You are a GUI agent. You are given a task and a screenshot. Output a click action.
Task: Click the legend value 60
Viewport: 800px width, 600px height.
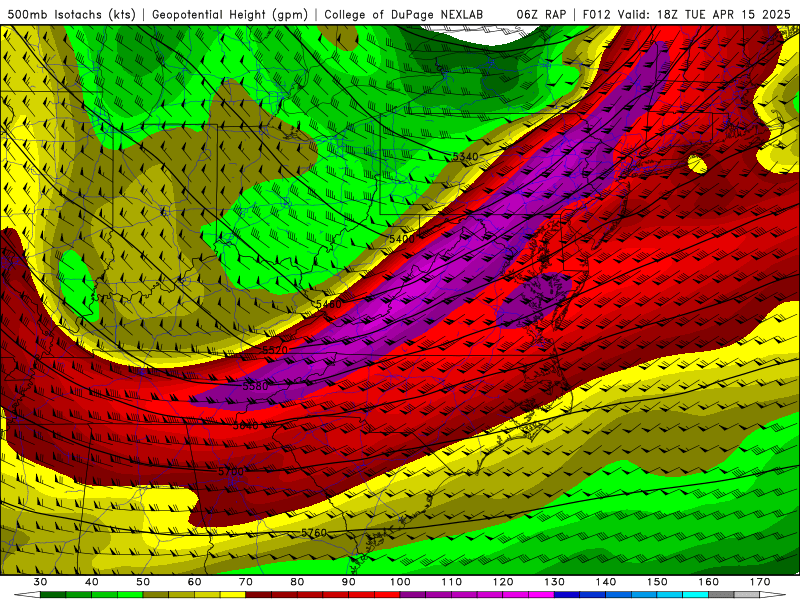coord(194,582)
